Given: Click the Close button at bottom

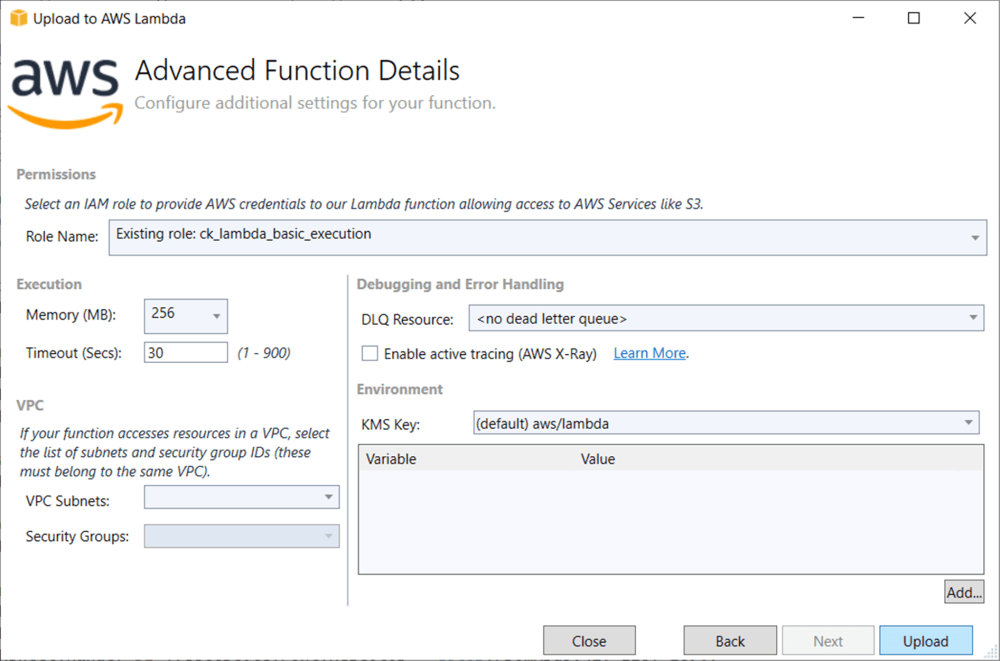Looking at the screenshot, I should 589,641.
